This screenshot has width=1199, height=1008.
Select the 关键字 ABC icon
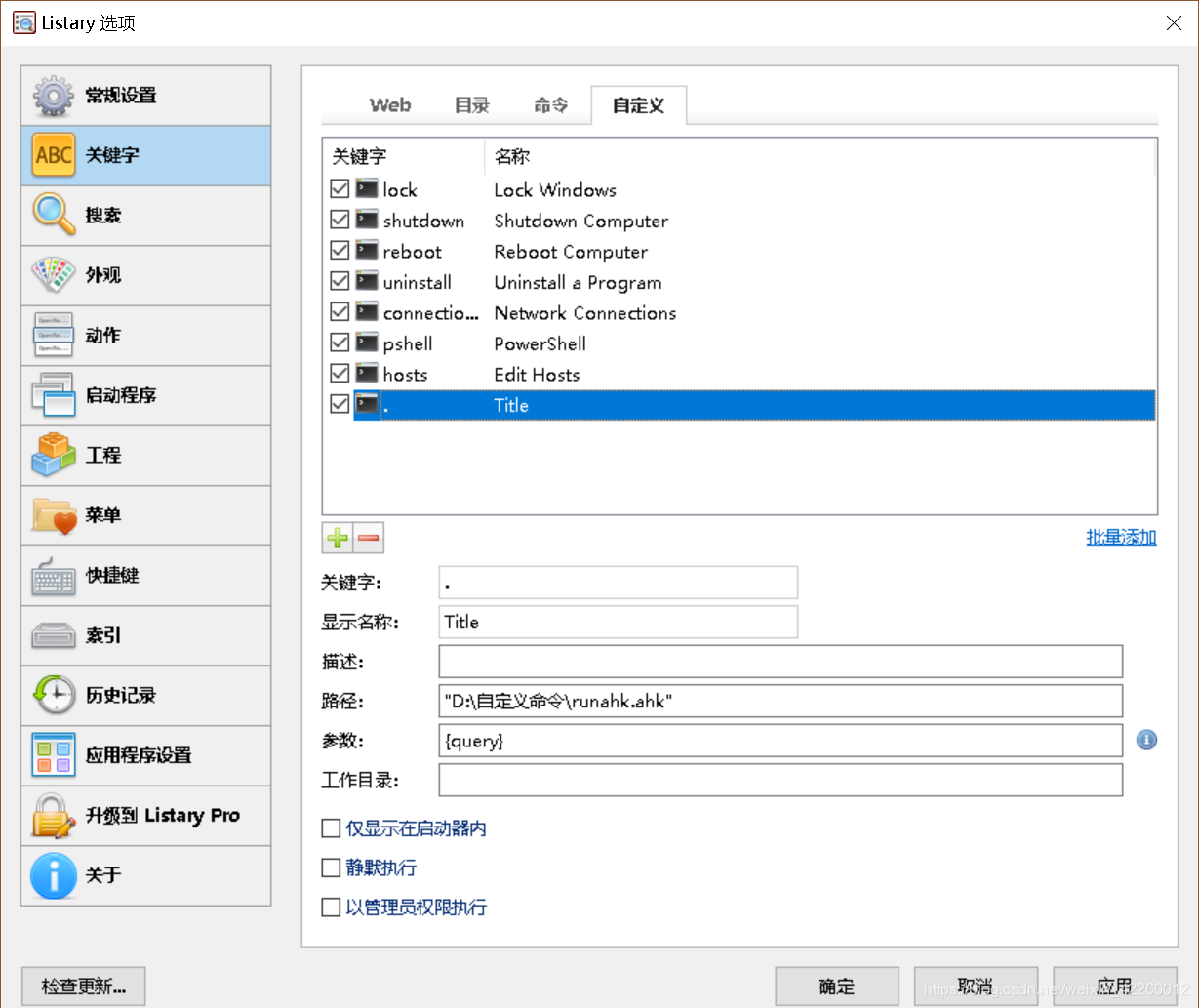(x=53, y=155)
